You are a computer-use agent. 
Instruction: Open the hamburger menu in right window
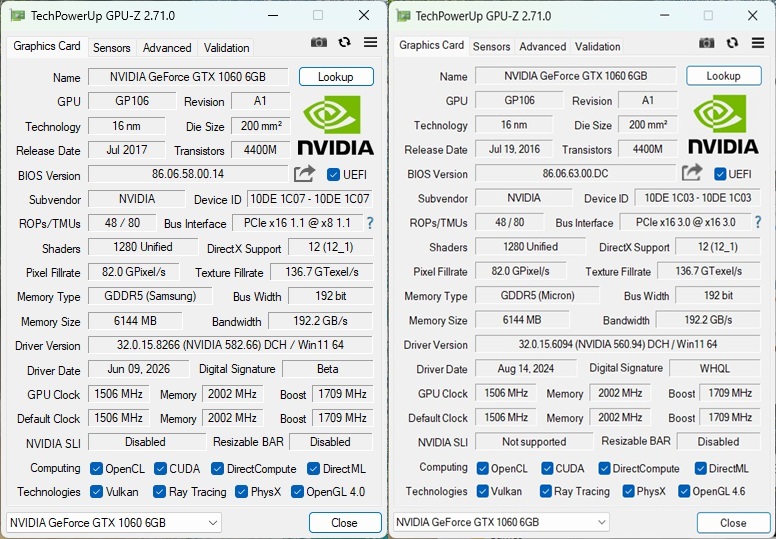pos(758,43)
